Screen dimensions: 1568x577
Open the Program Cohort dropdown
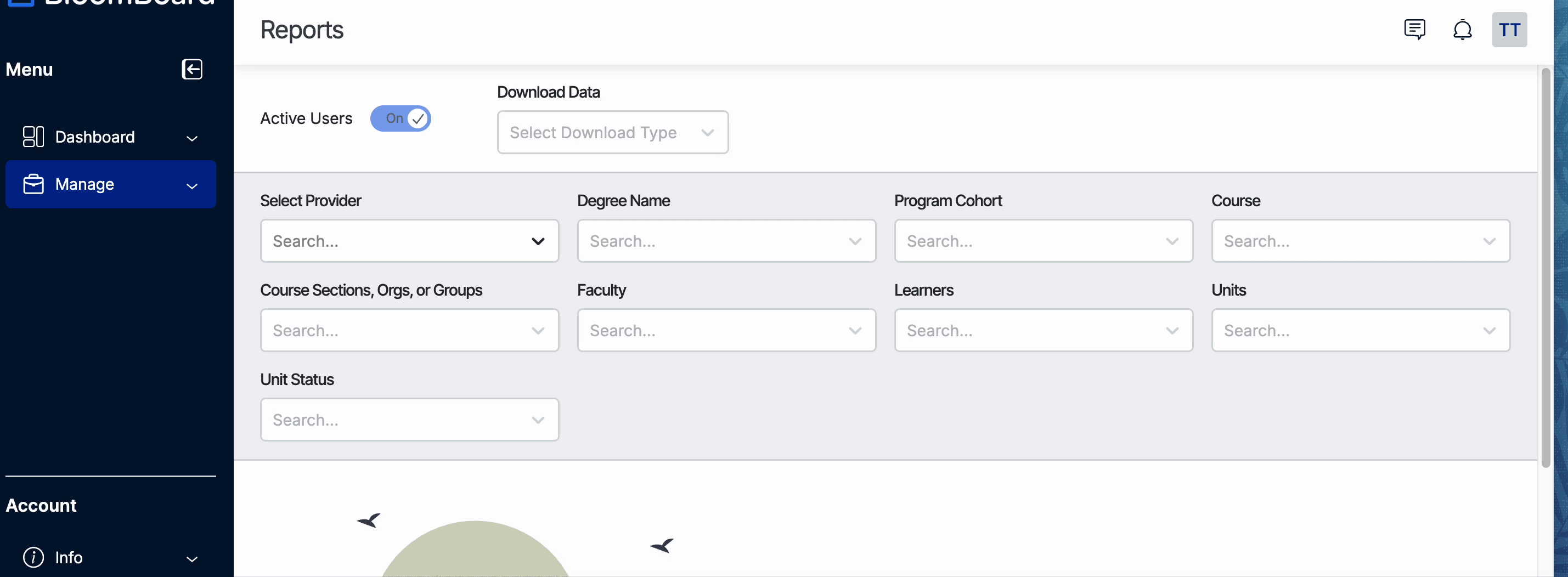(x=1044, y=241)
